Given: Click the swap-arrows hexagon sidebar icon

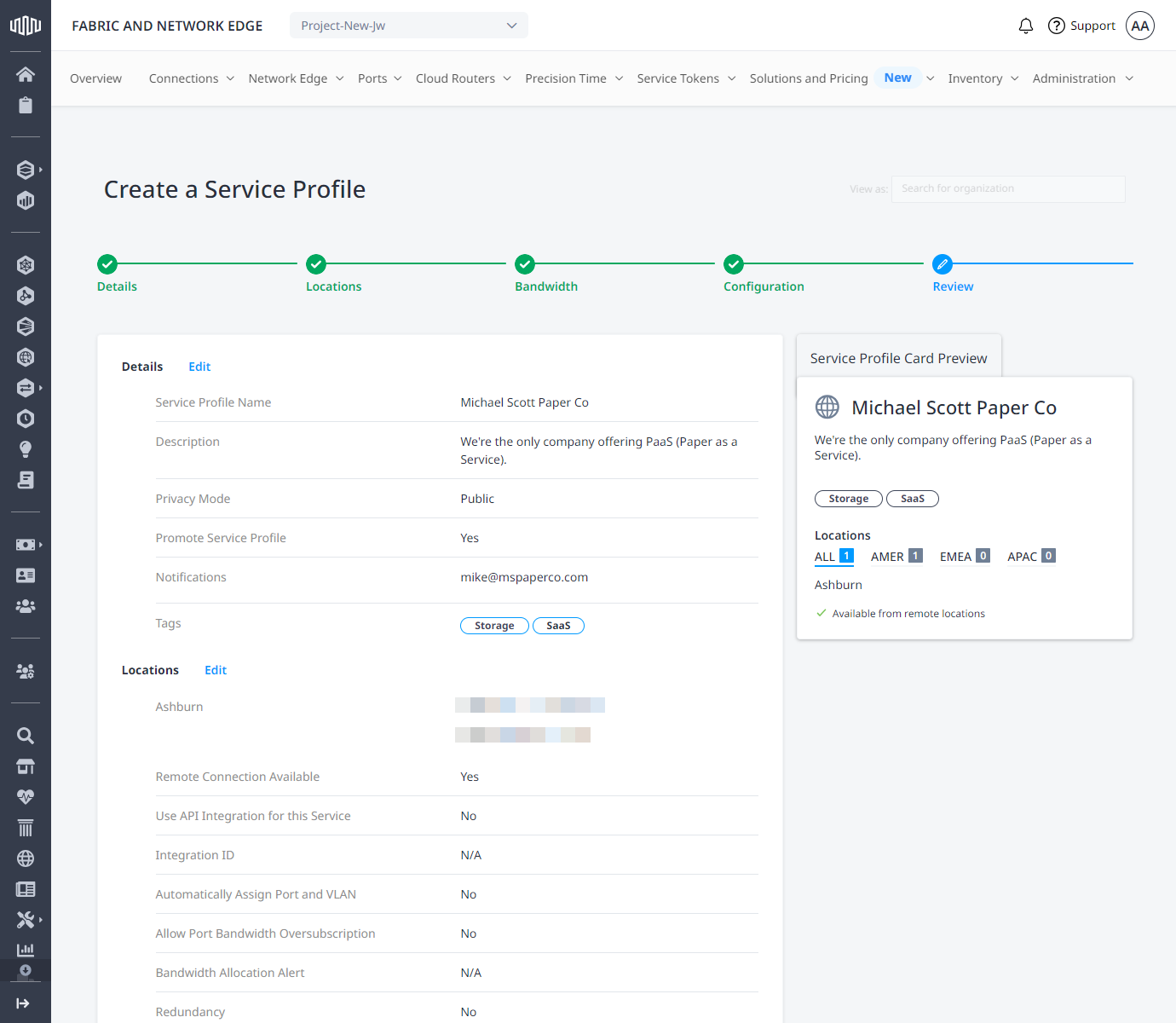Looking at the screenshot, I should point(26,388).
